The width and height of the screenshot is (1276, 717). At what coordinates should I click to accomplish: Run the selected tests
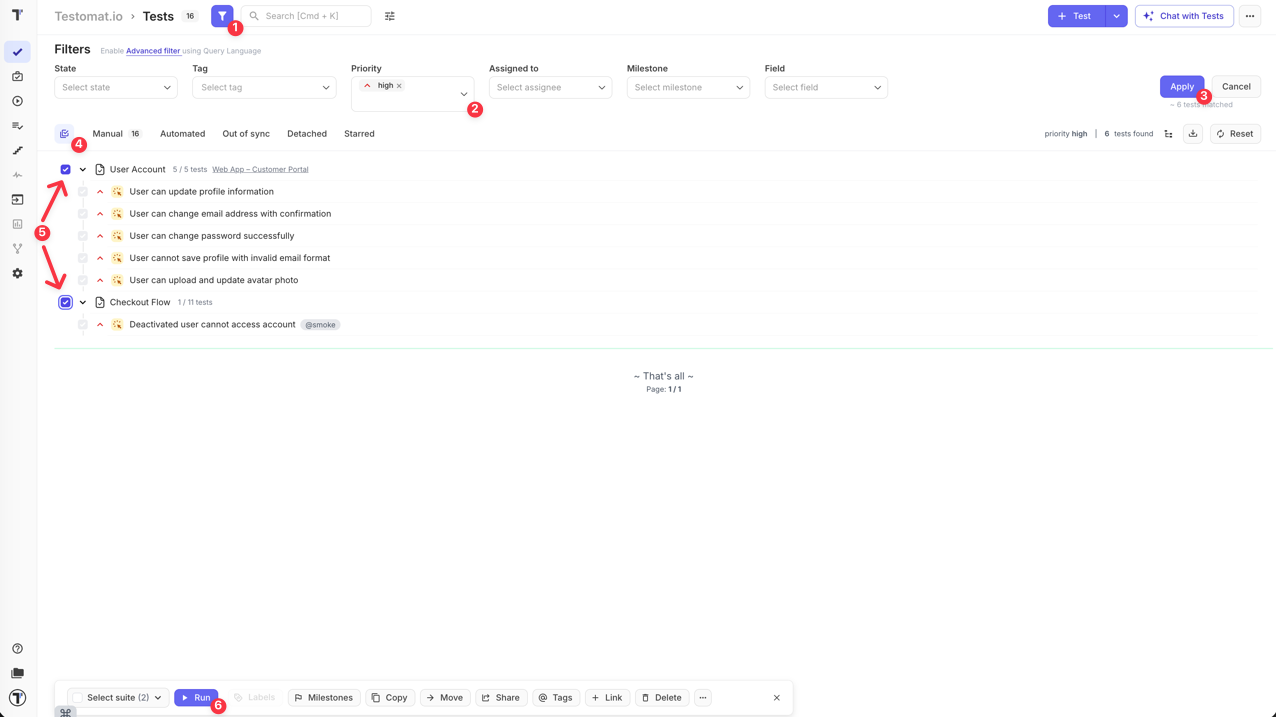coord(196,698)
